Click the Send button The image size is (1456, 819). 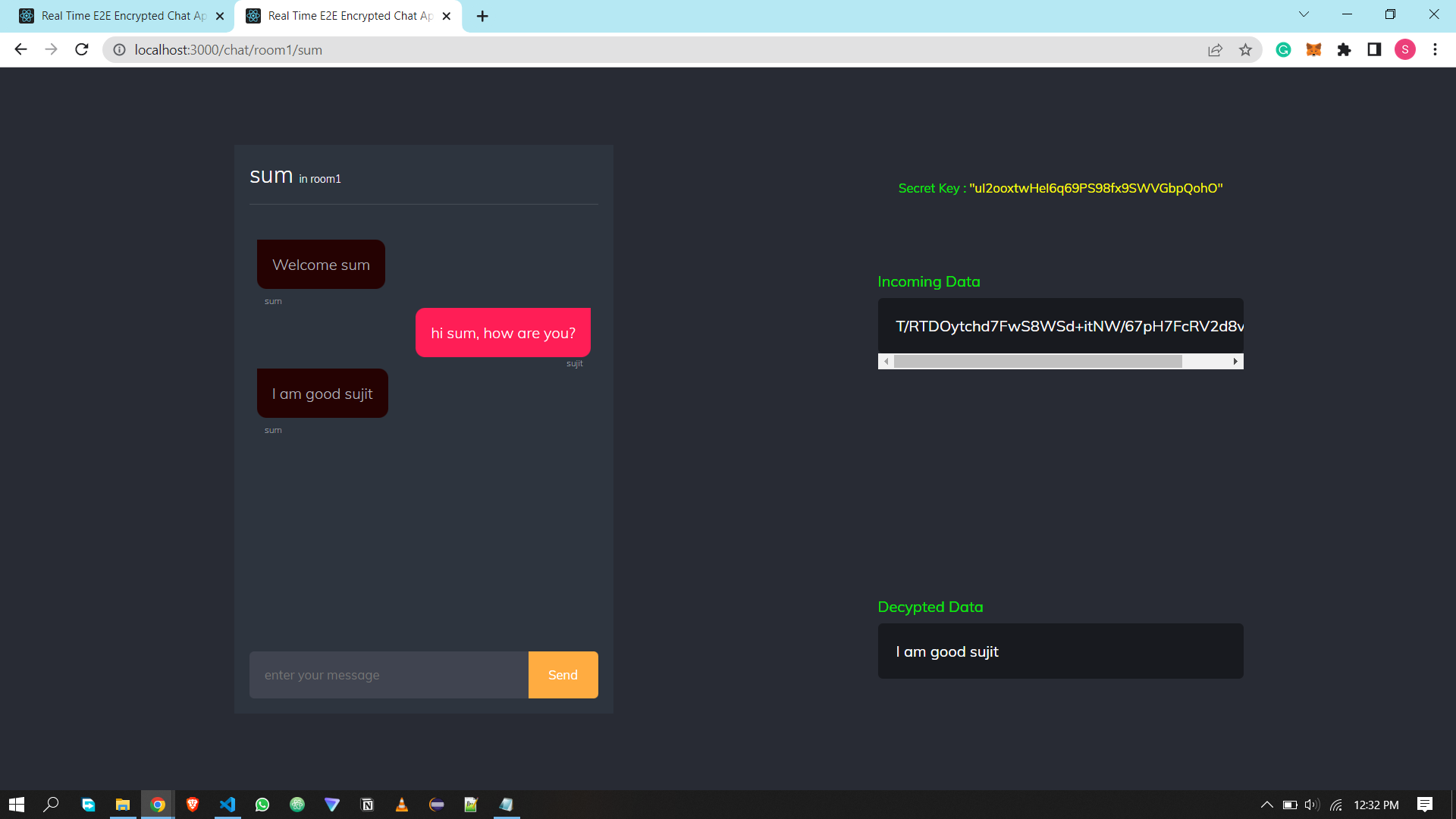(563, 674)
